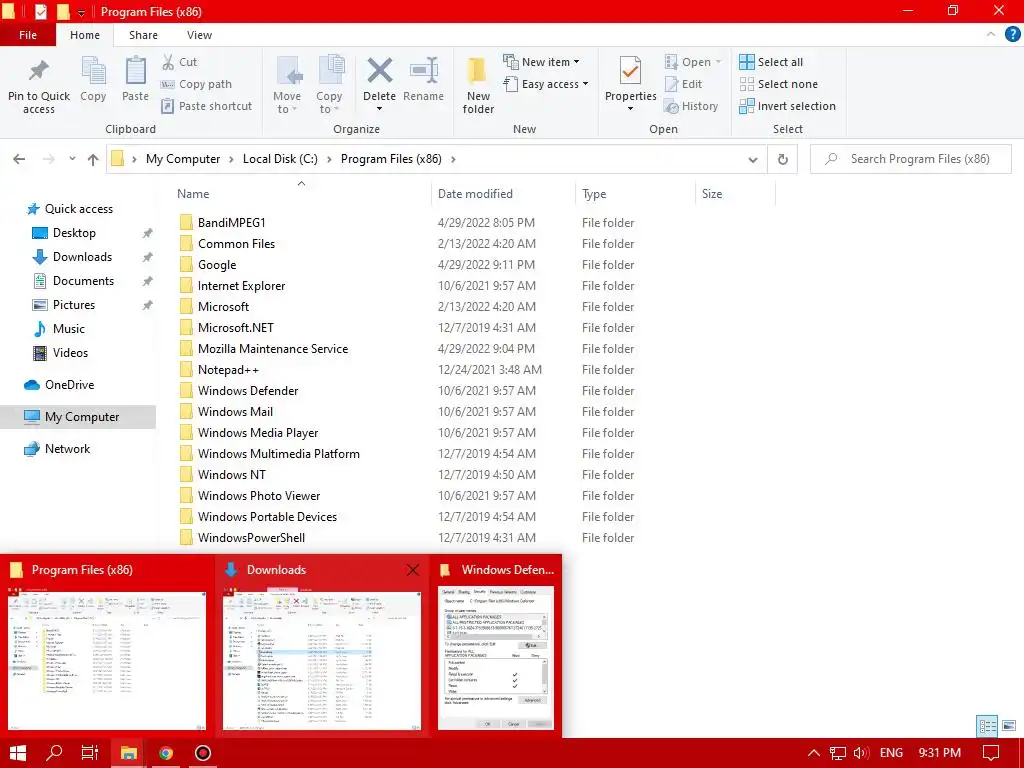
Task: Go up one folder level arrow
Action: click(x=93, y=159)
